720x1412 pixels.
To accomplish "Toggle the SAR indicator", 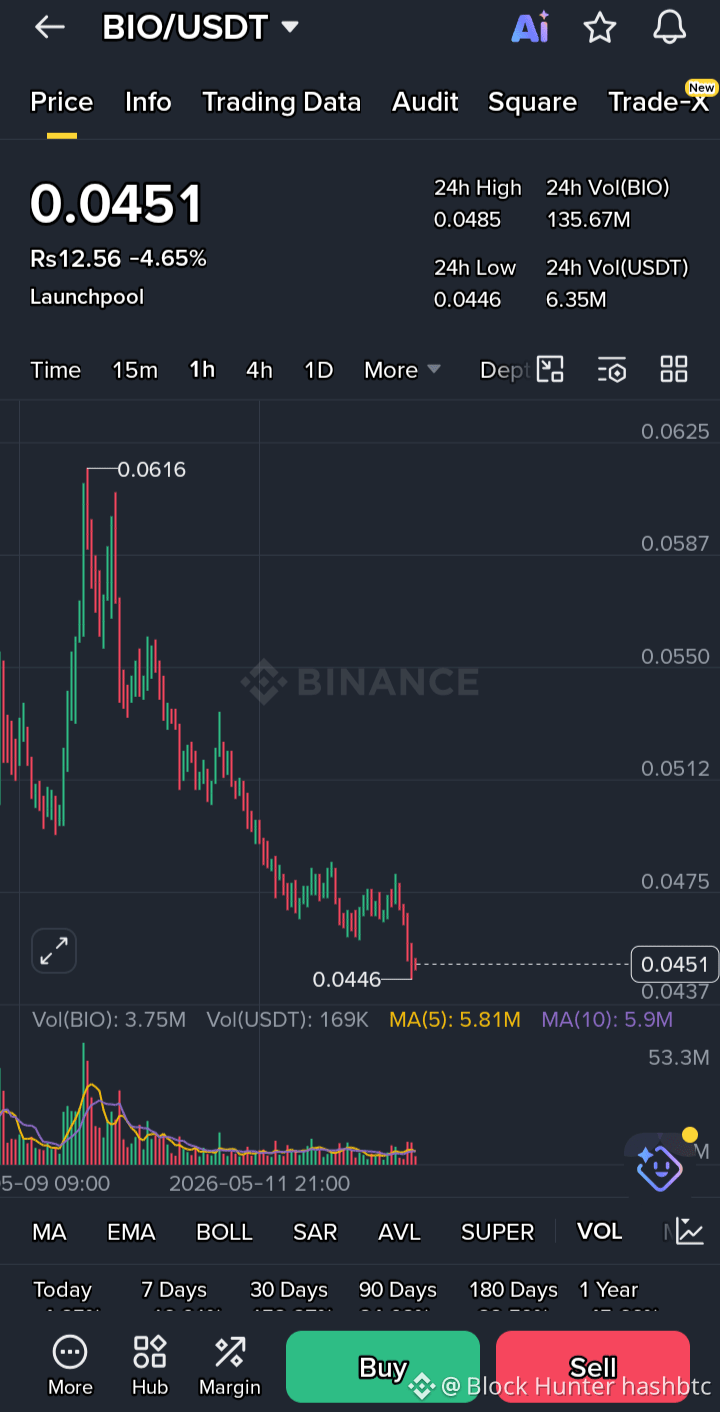I will pyautogui.click(x=315, y=1232).
